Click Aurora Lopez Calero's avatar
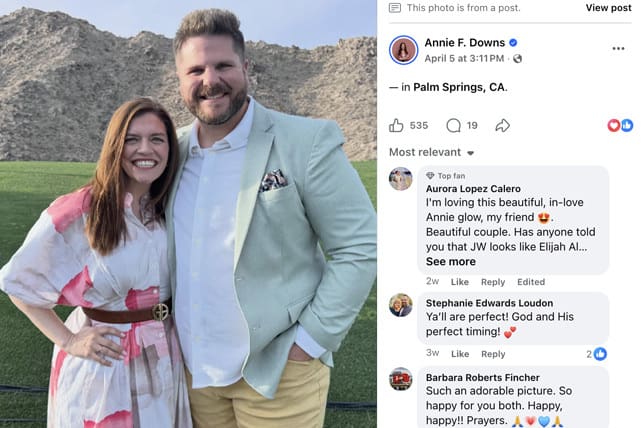642x428 pixels. coord(400,179)
